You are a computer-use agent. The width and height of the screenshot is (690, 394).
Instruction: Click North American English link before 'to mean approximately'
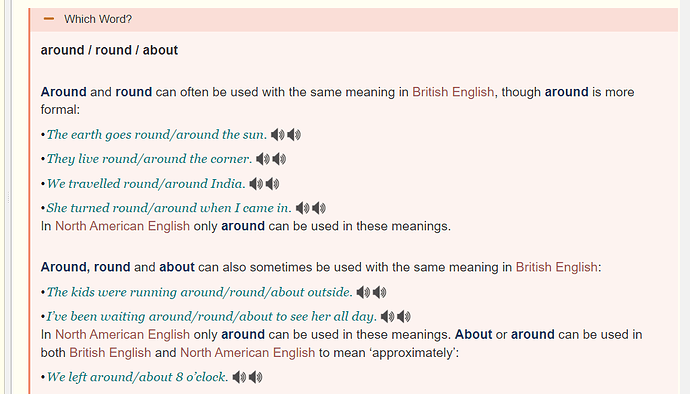[247, 353]
